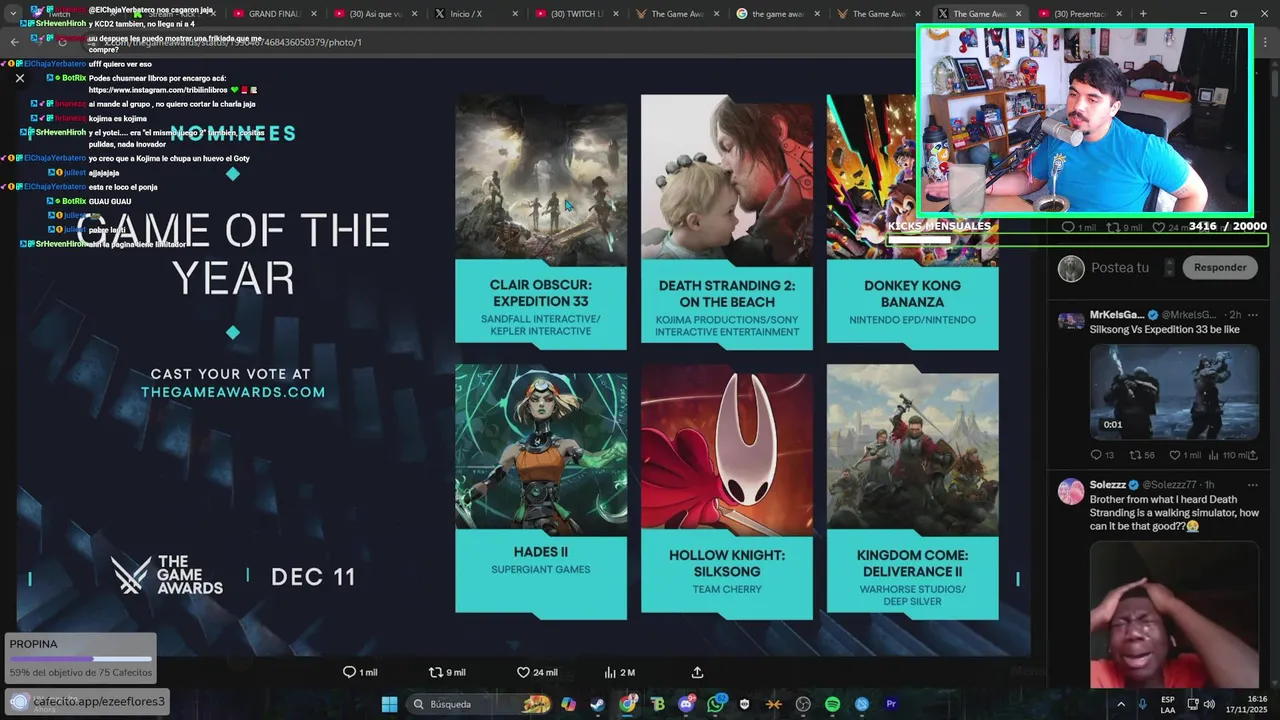Show hidden system tray icons chevron
The width and height of the screenshot is (1280, 720).
coord(1120,704)
